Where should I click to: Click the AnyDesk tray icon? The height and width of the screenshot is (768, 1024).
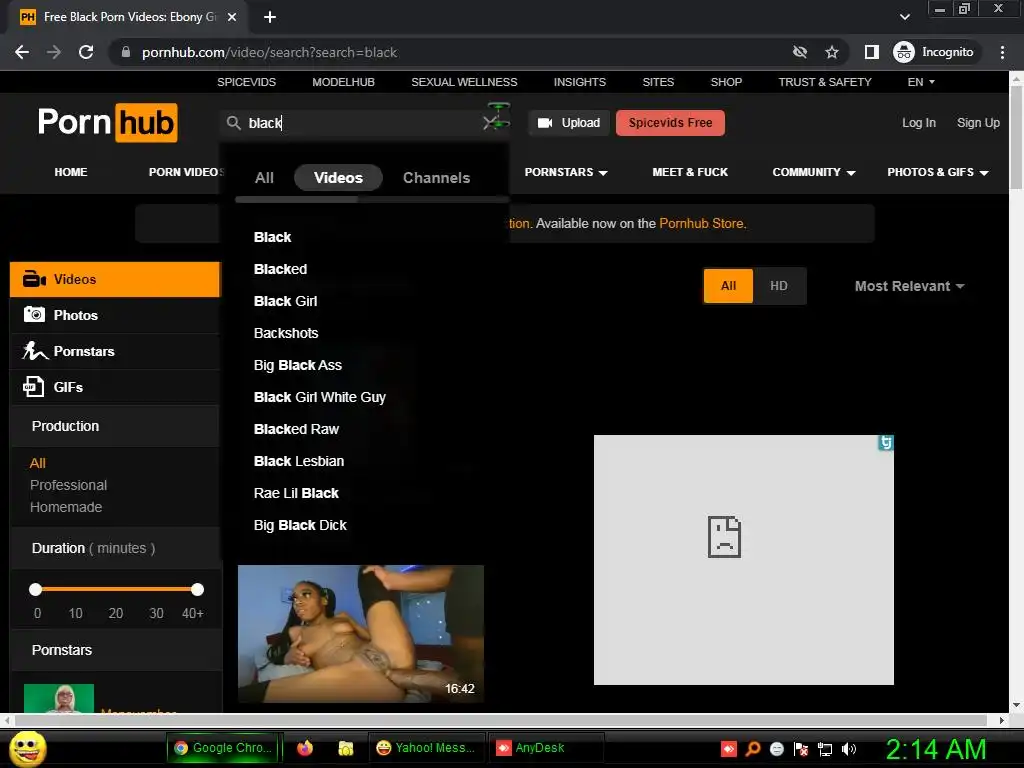coord(729,749)
